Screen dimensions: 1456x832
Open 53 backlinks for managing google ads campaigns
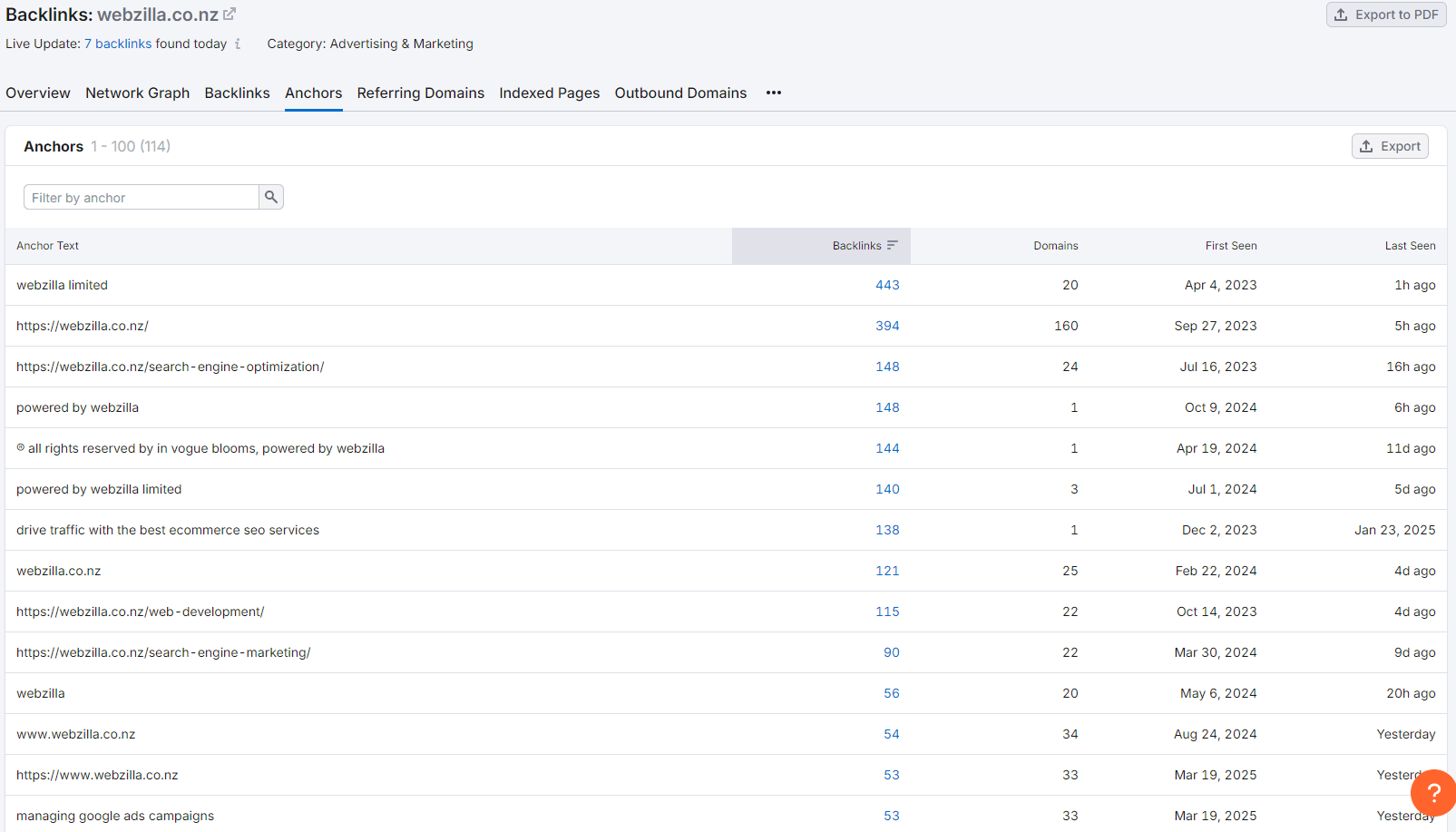[x=892, y=816]
